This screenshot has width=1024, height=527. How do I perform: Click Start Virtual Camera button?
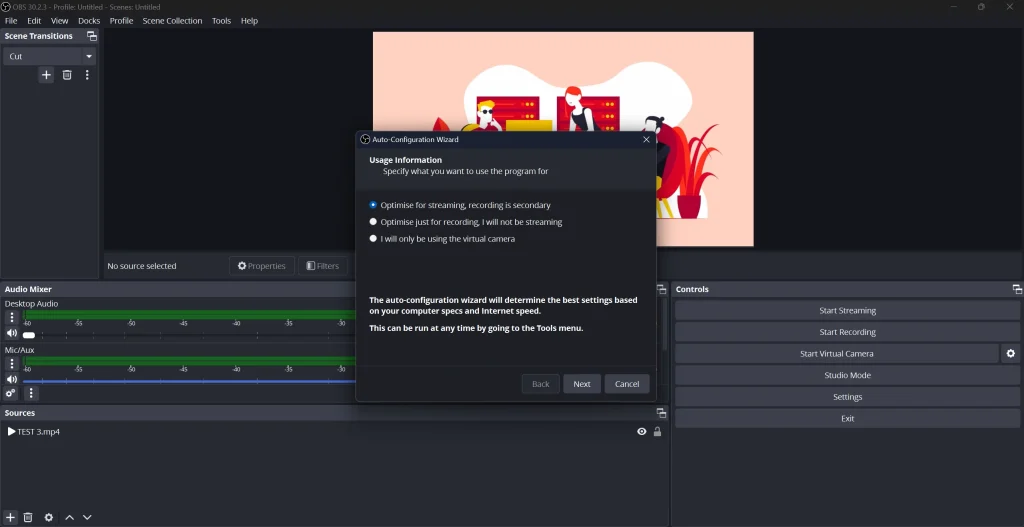click(837, 353)
